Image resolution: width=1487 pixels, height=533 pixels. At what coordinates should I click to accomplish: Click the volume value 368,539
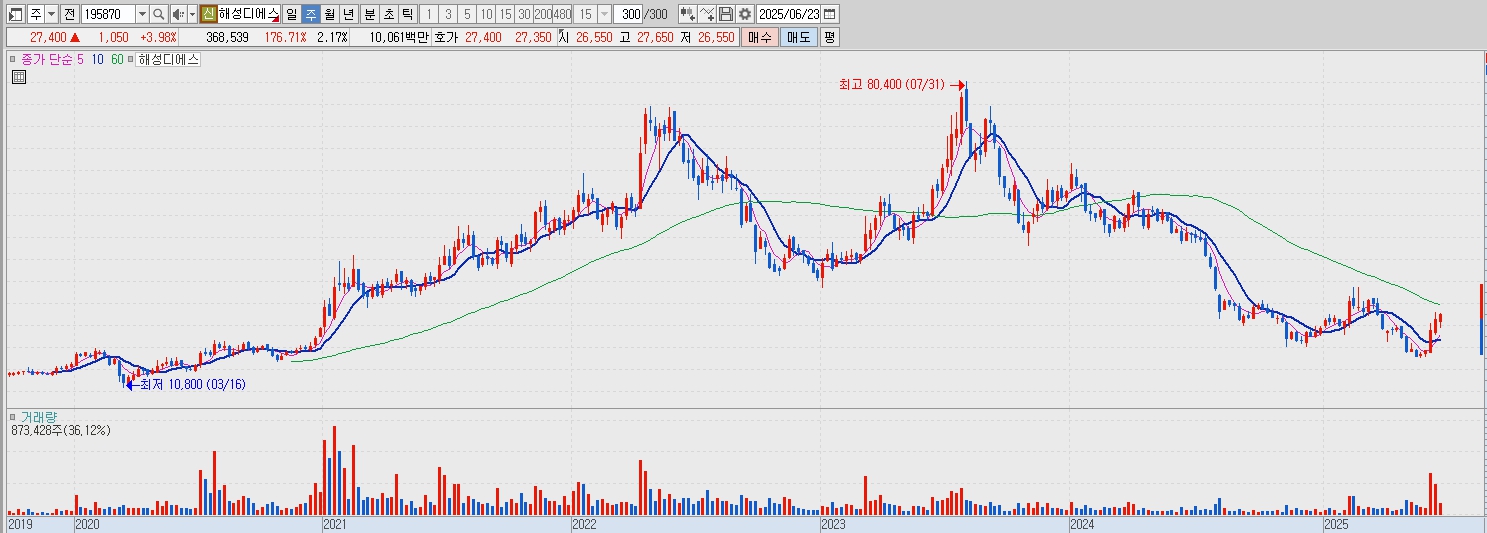point(227,37)
